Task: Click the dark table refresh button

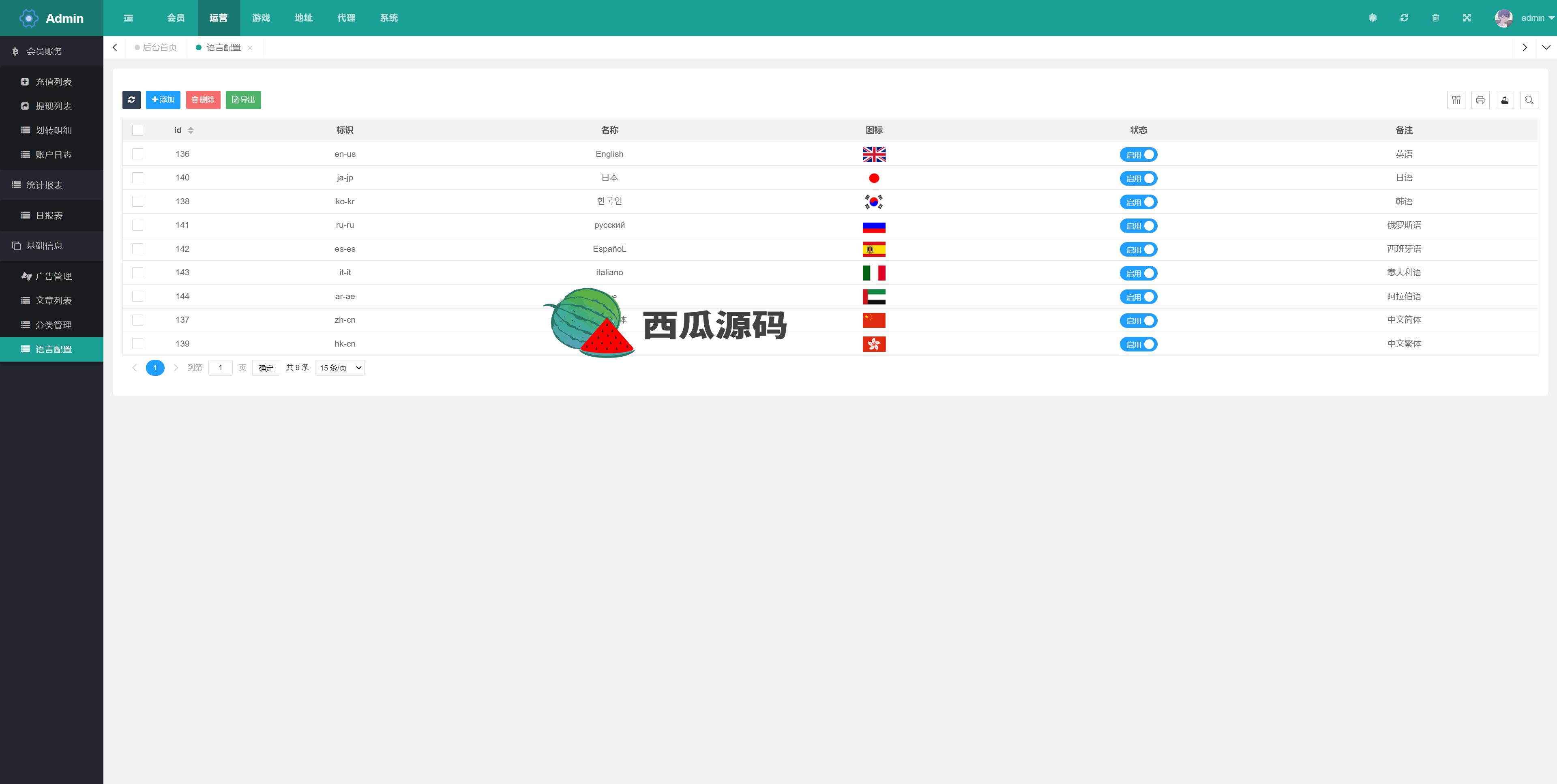Action: (131, 100)
